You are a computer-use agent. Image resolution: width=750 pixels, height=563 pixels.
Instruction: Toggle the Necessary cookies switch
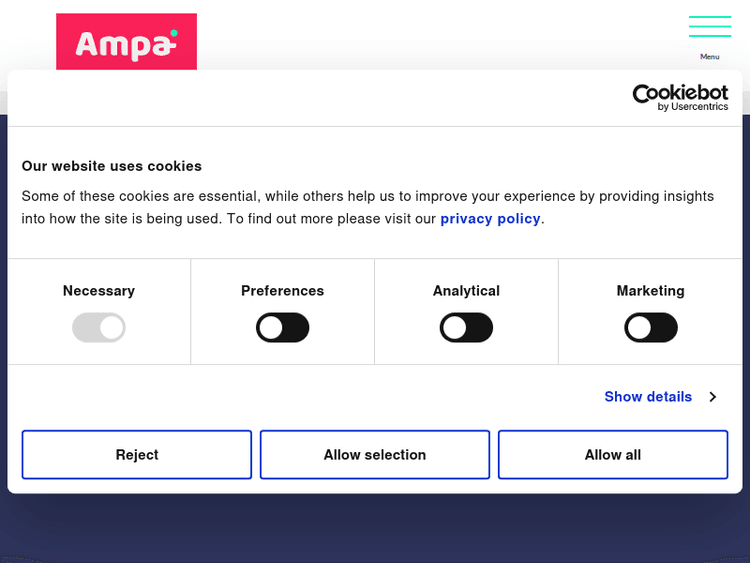[99, 327]
